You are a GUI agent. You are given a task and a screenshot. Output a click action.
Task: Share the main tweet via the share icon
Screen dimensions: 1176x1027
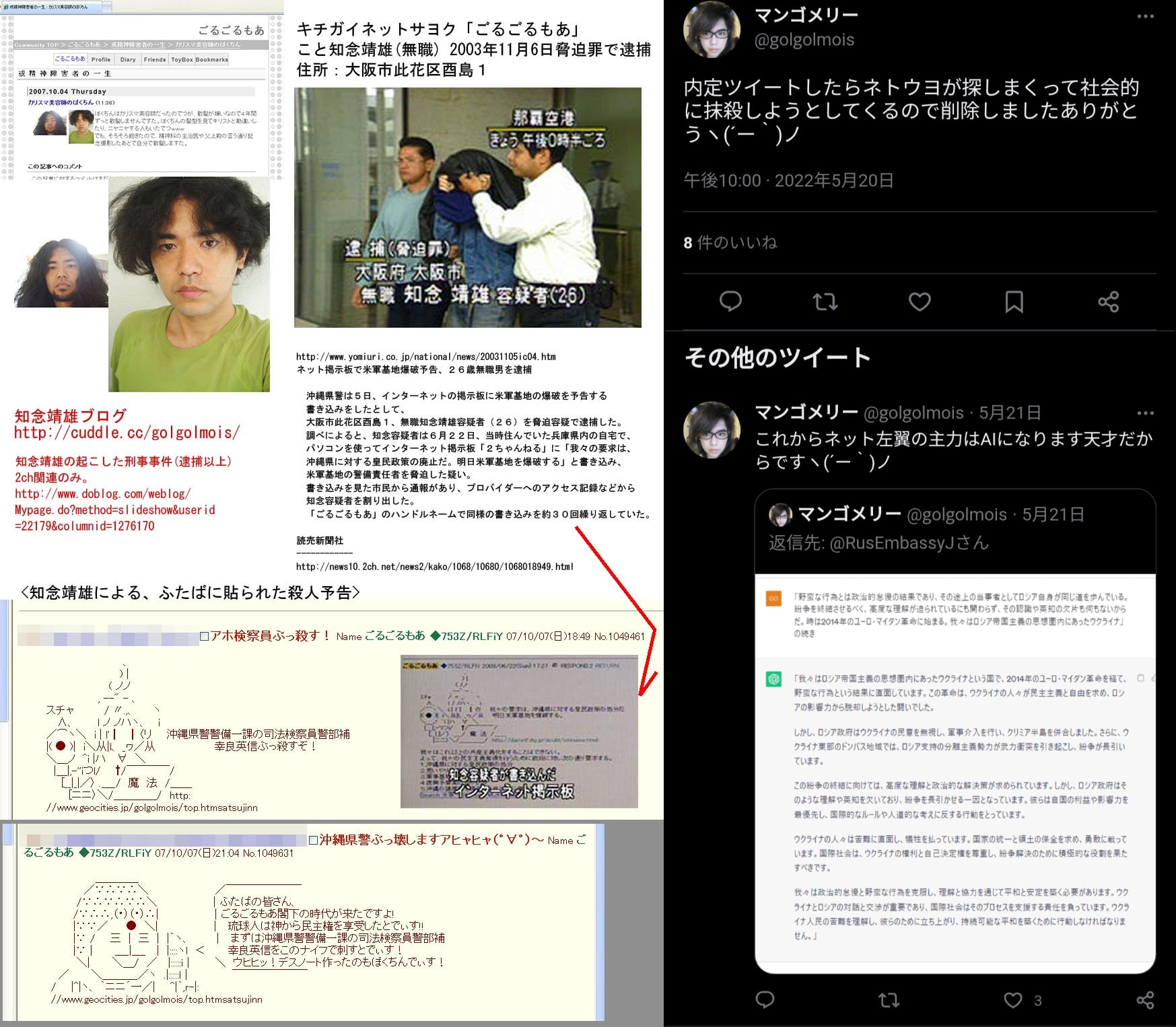(x=1108, y=302)
